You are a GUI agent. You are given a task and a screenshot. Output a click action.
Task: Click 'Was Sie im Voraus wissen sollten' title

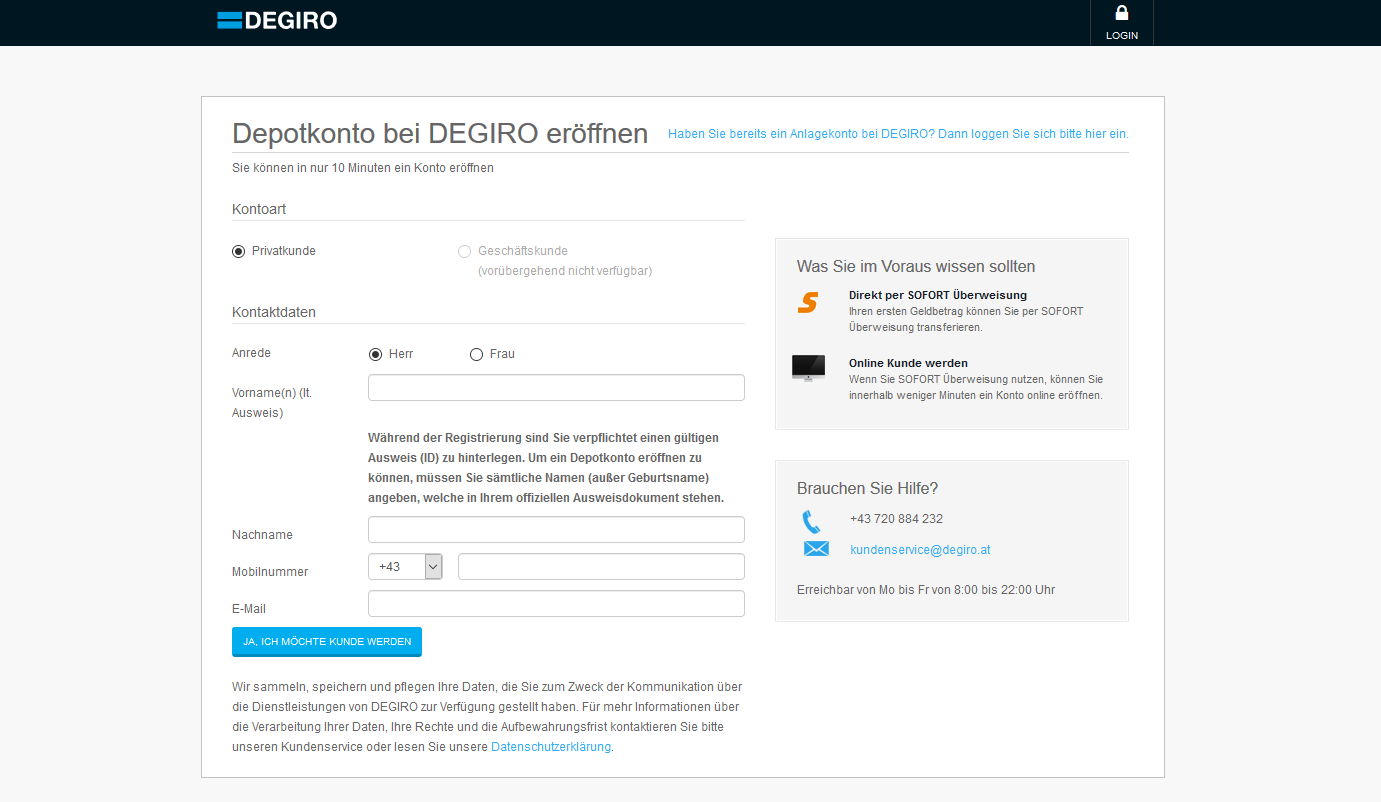pyautogui.click(x=916, y=267)
